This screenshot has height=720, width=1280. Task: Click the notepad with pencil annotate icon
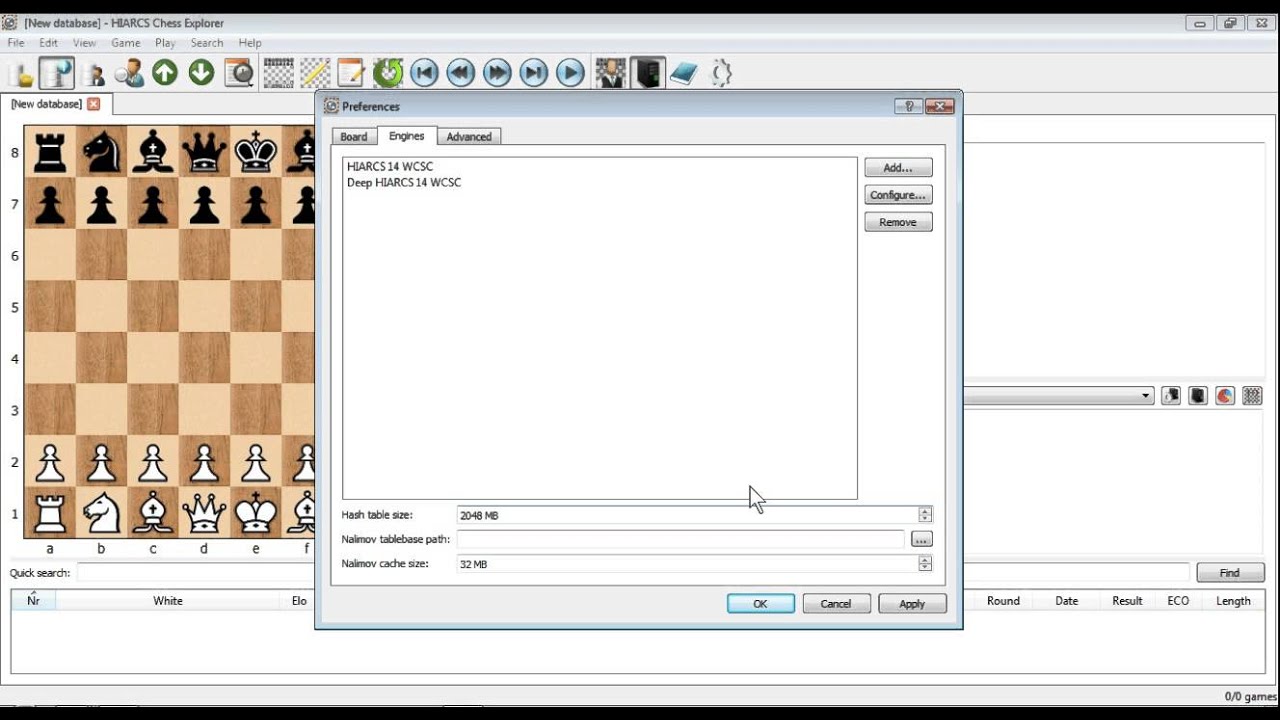pos(351,73)
